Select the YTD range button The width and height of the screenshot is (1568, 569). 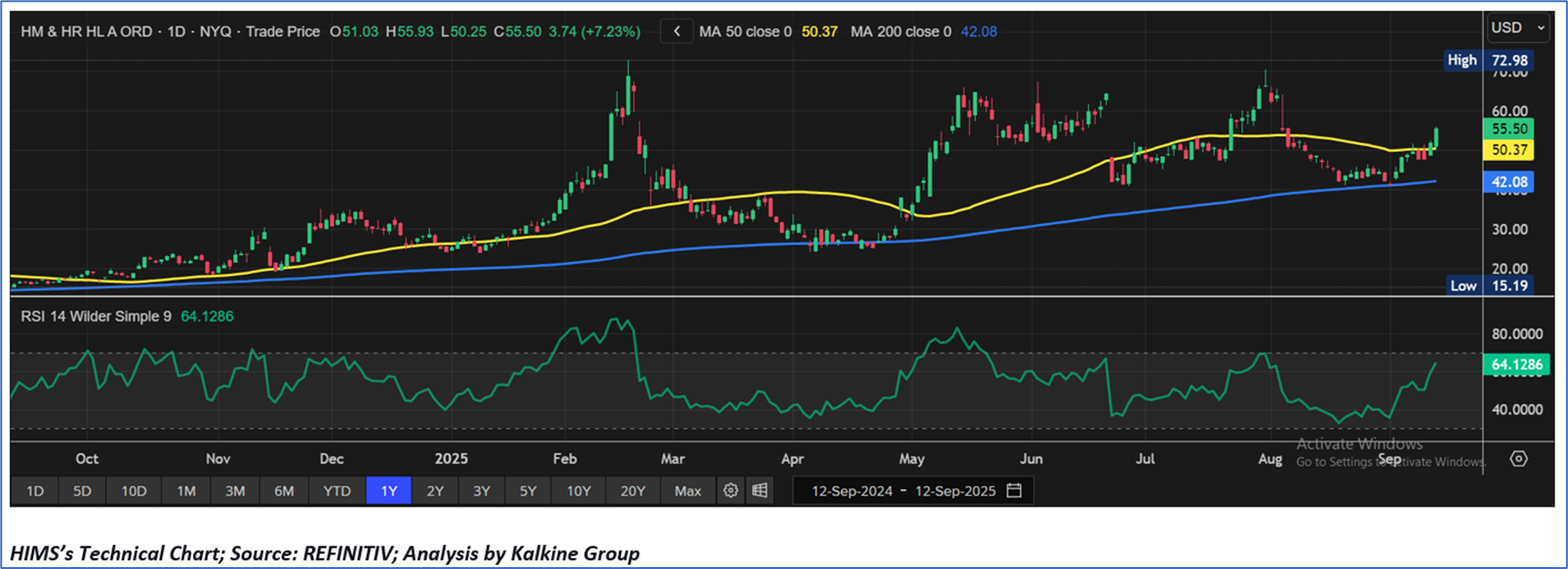(x=336, y=491)
